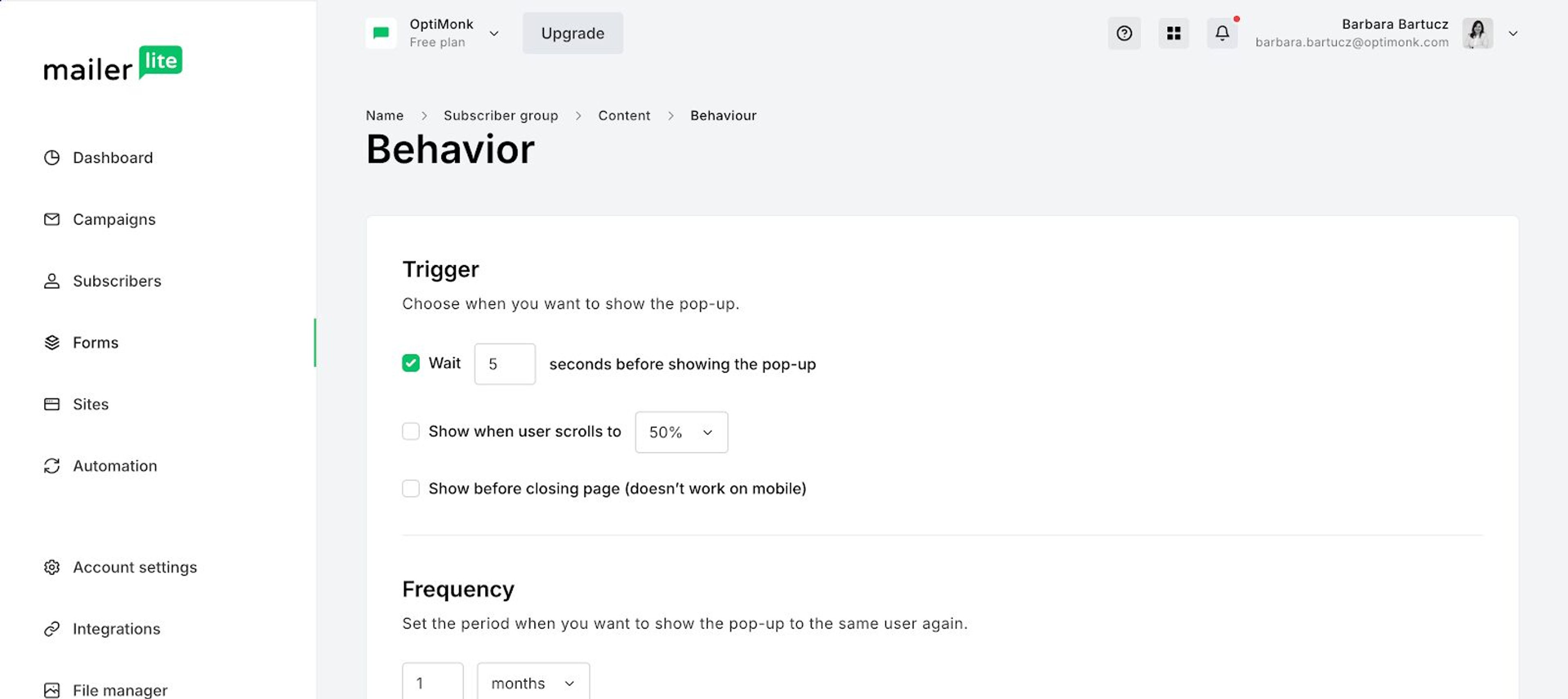Click Barbara Bartucz's profile avatar
This screenshot has height=699, width=1568.
pos(1479,33)
